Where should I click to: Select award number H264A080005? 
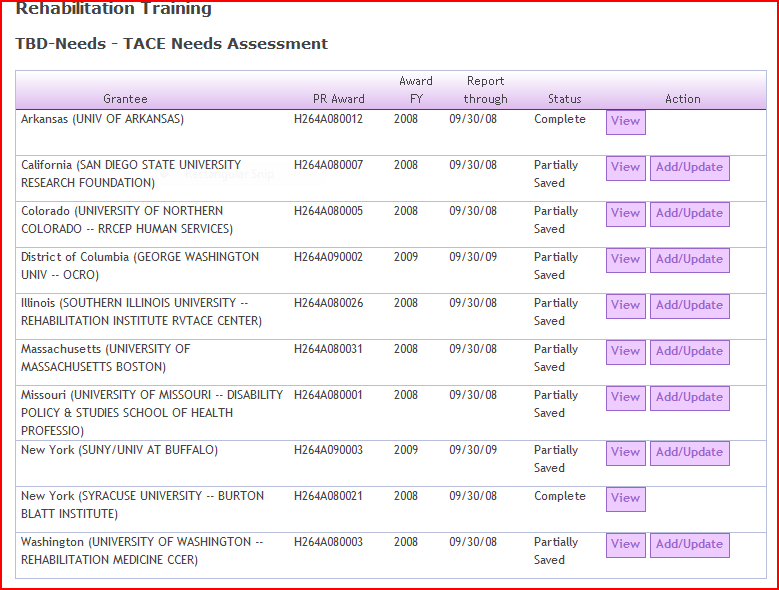(328, 211)
